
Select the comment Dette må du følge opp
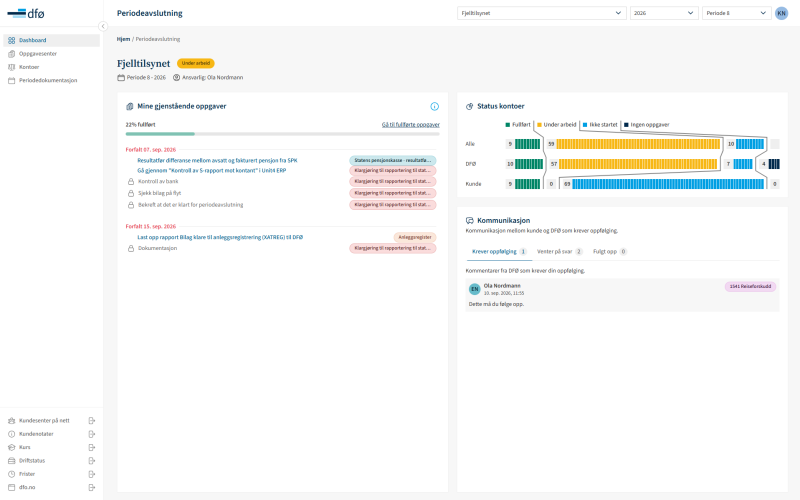coord(496,304)
